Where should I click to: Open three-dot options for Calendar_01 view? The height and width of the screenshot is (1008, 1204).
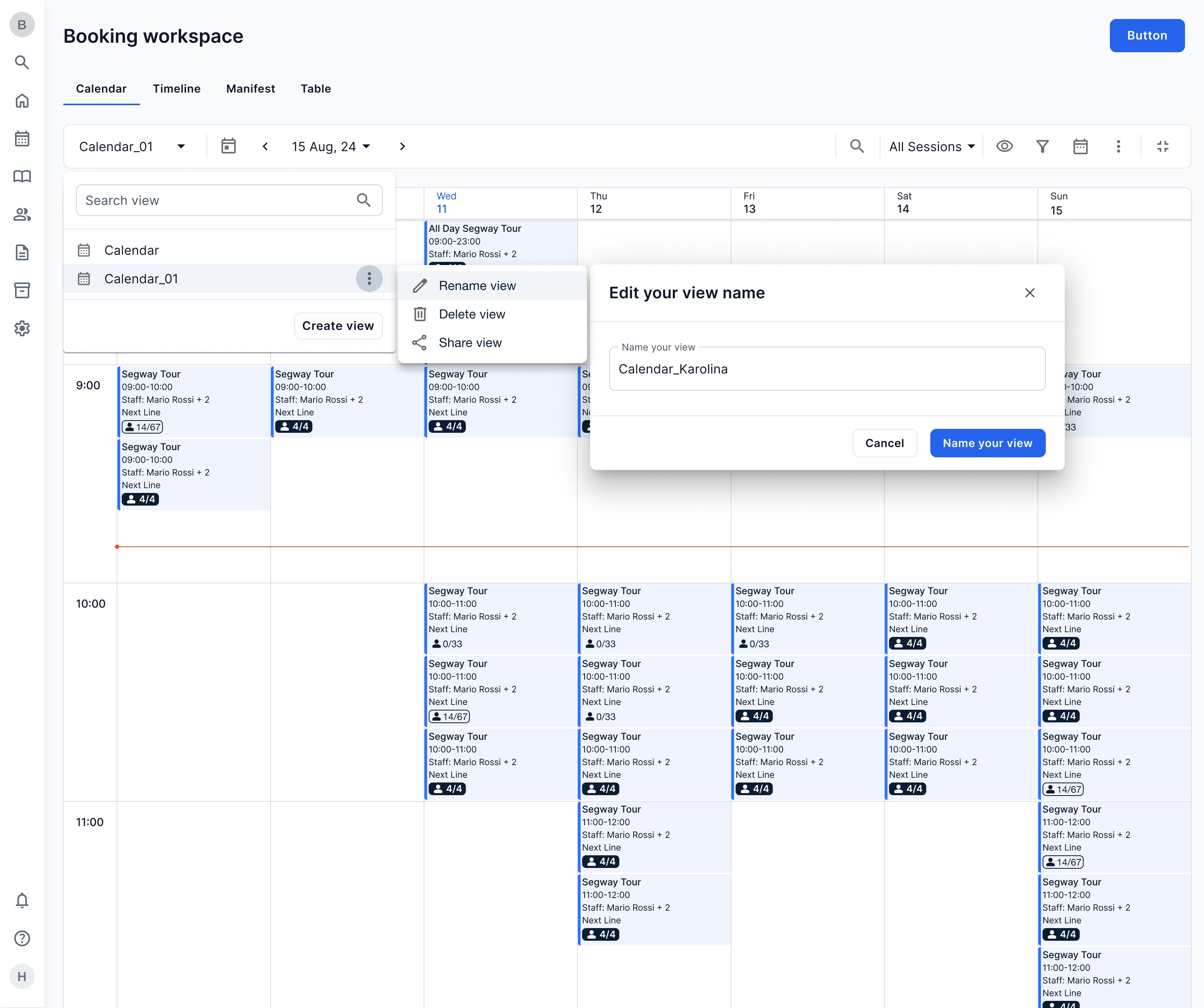pos(369,279)
